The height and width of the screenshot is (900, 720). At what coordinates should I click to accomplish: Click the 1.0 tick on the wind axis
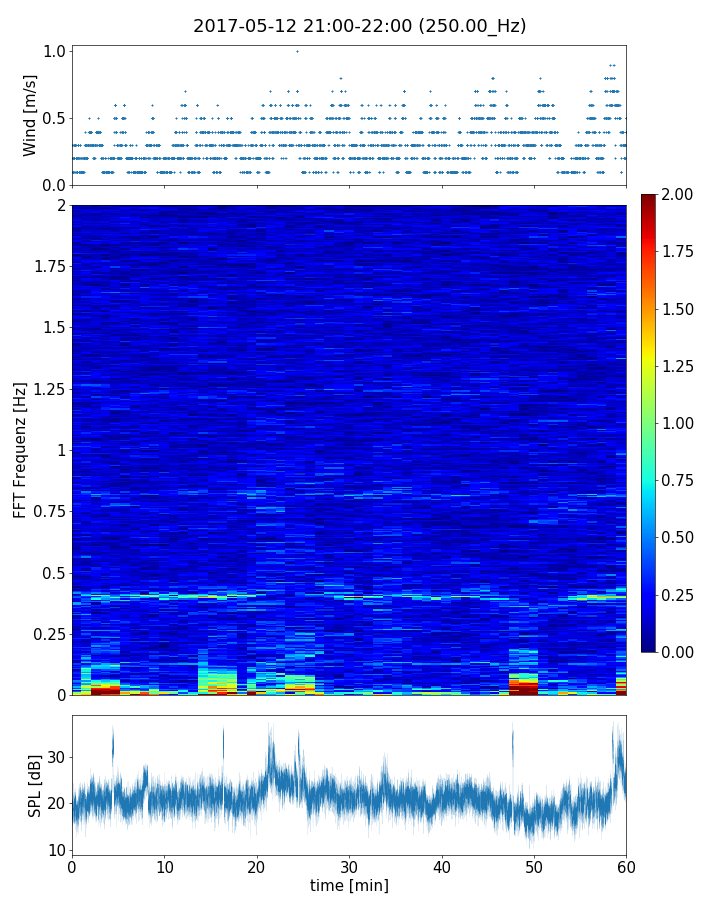pyautogui.click(x=54, y=51)
